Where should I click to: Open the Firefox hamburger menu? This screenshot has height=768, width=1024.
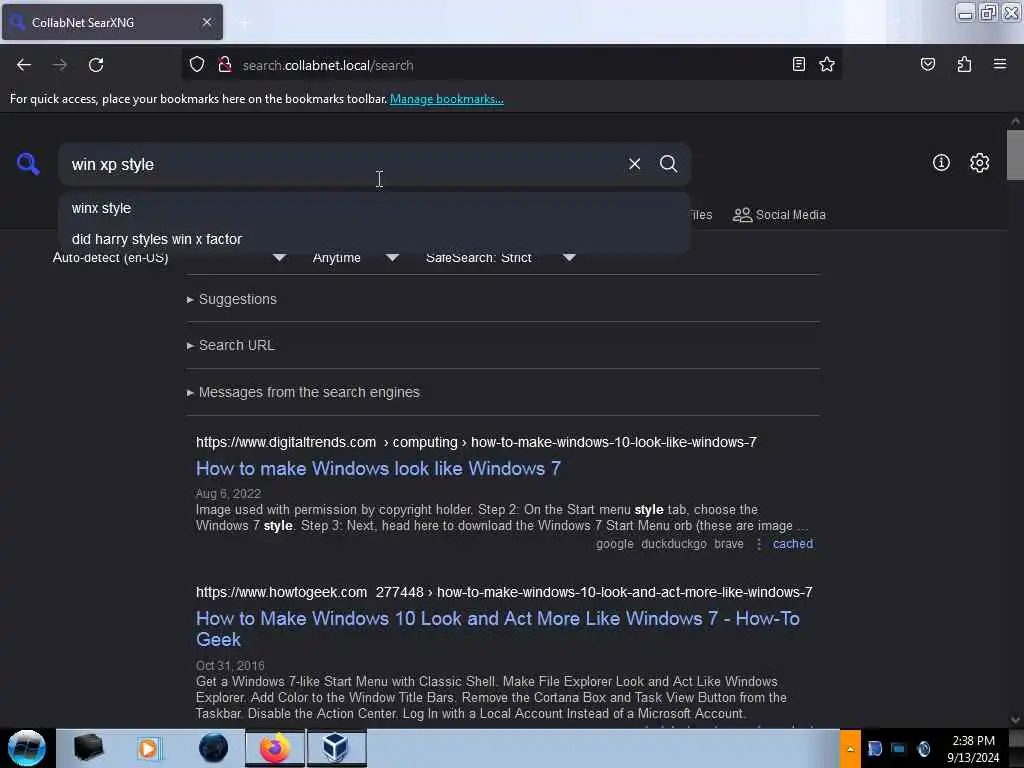coord(1000,64)
